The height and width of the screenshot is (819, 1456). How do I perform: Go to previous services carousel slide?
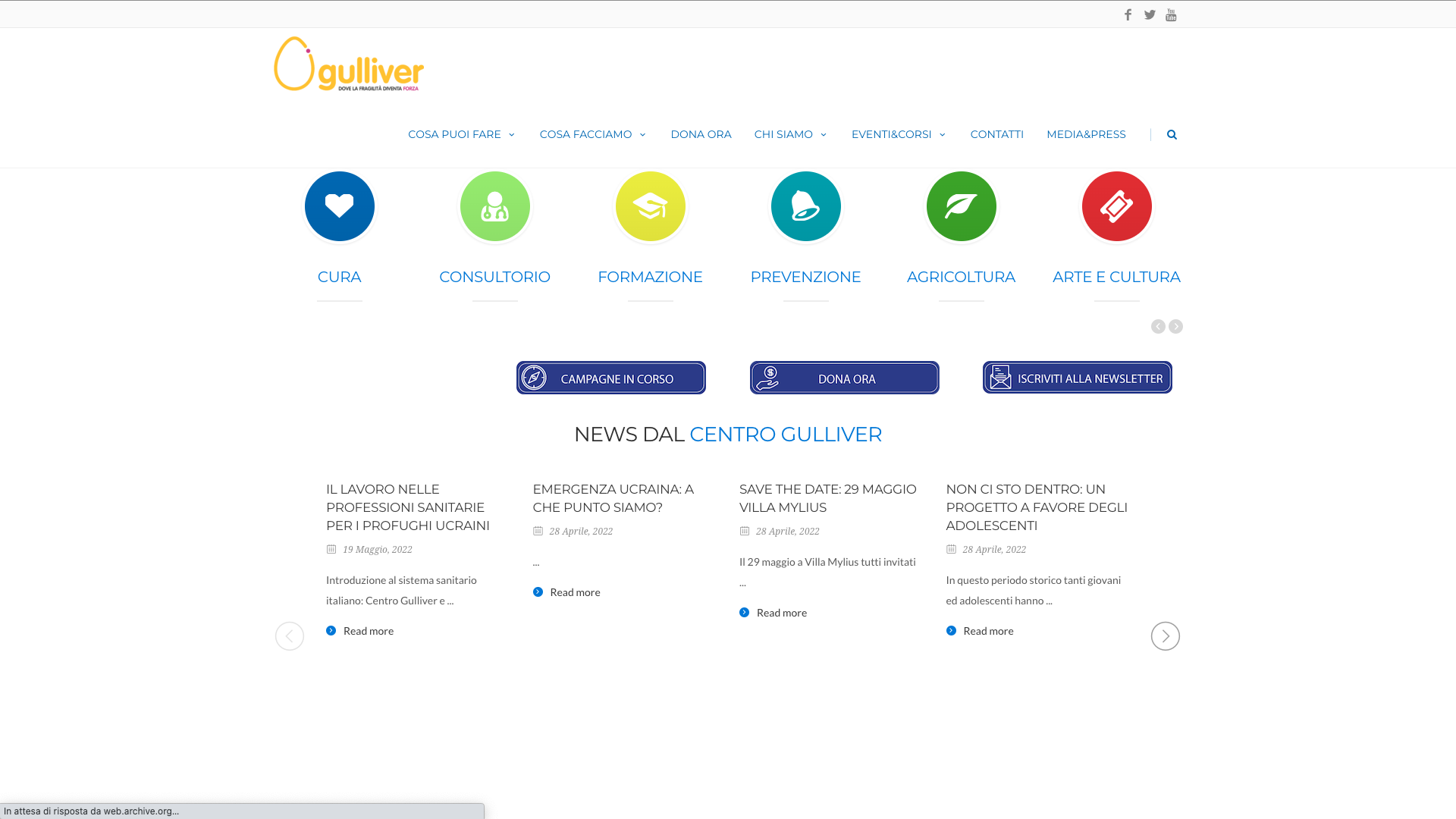pos(1158,326)
